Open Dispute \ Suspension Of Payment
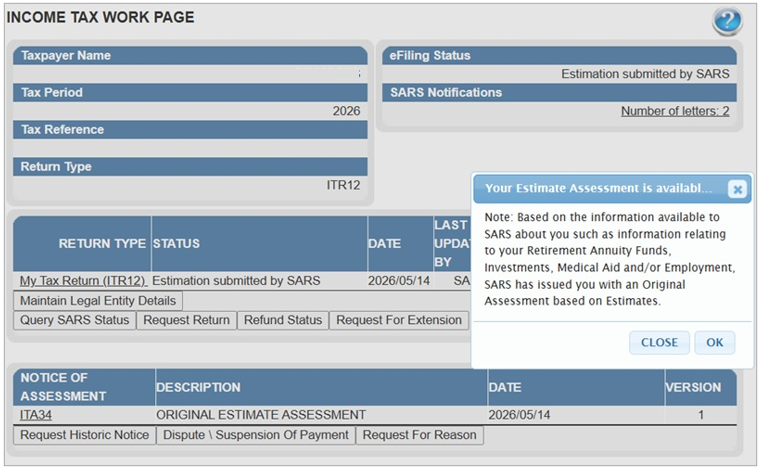Viewport: 765px width, 470px height. 256,435
